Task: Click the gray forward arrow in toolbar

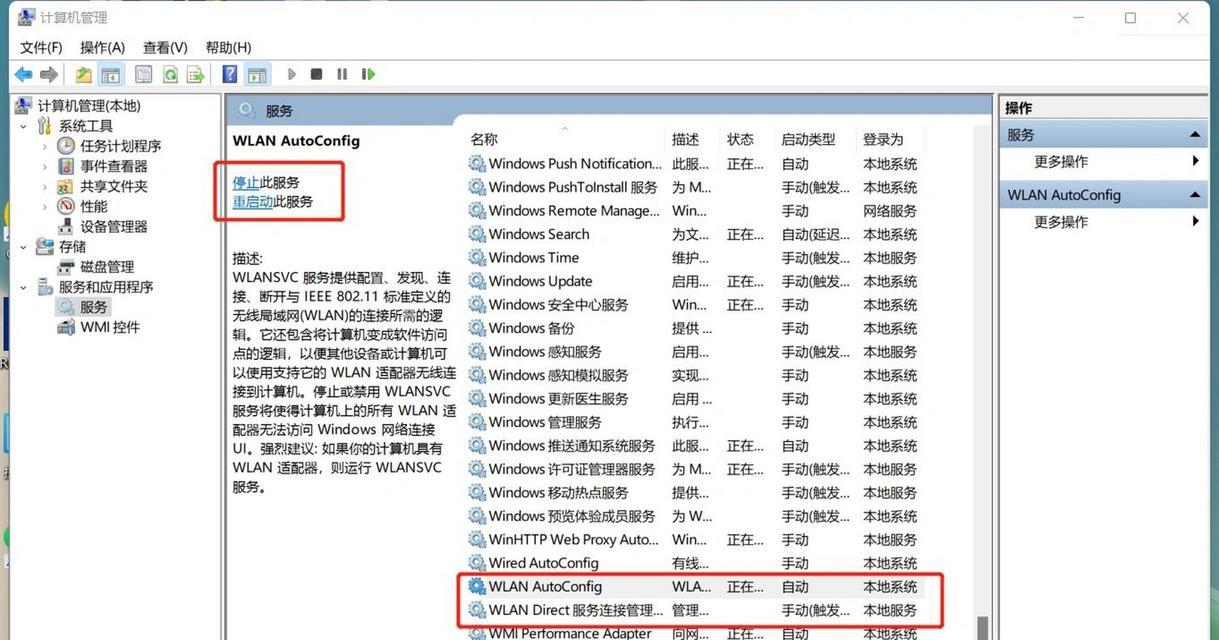Action: (x=48, y=74)
